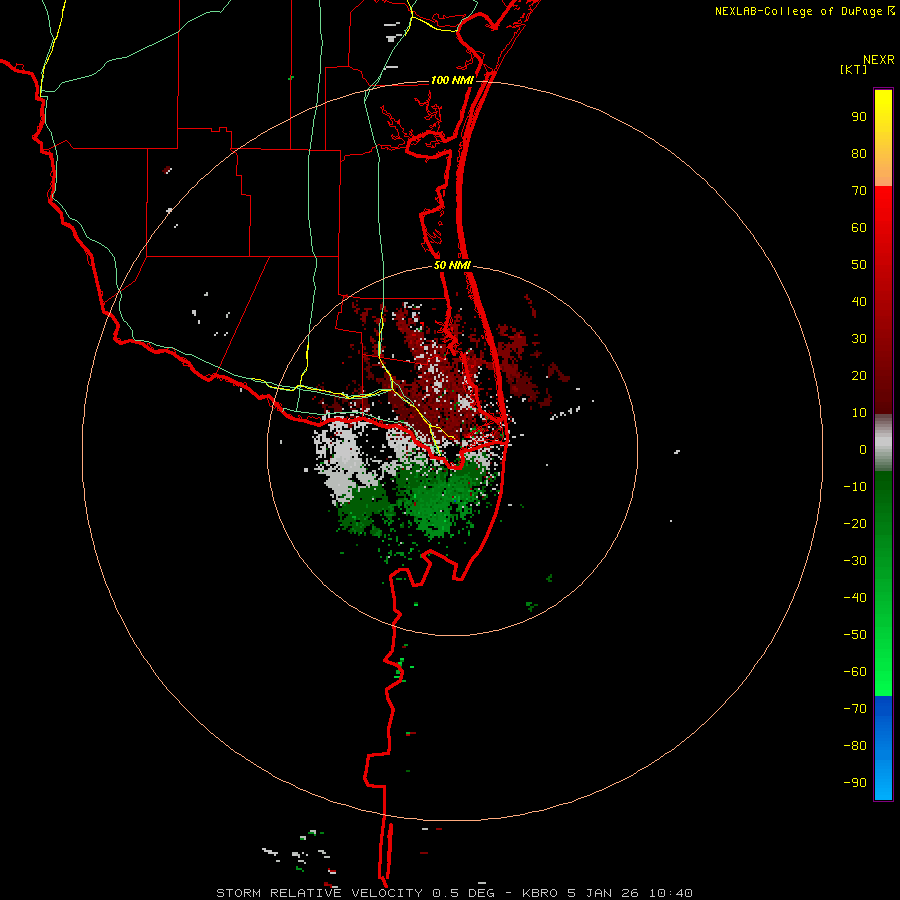Click the 20 value on velocity scale
This screenshot has height=900, width=900.
859,375
